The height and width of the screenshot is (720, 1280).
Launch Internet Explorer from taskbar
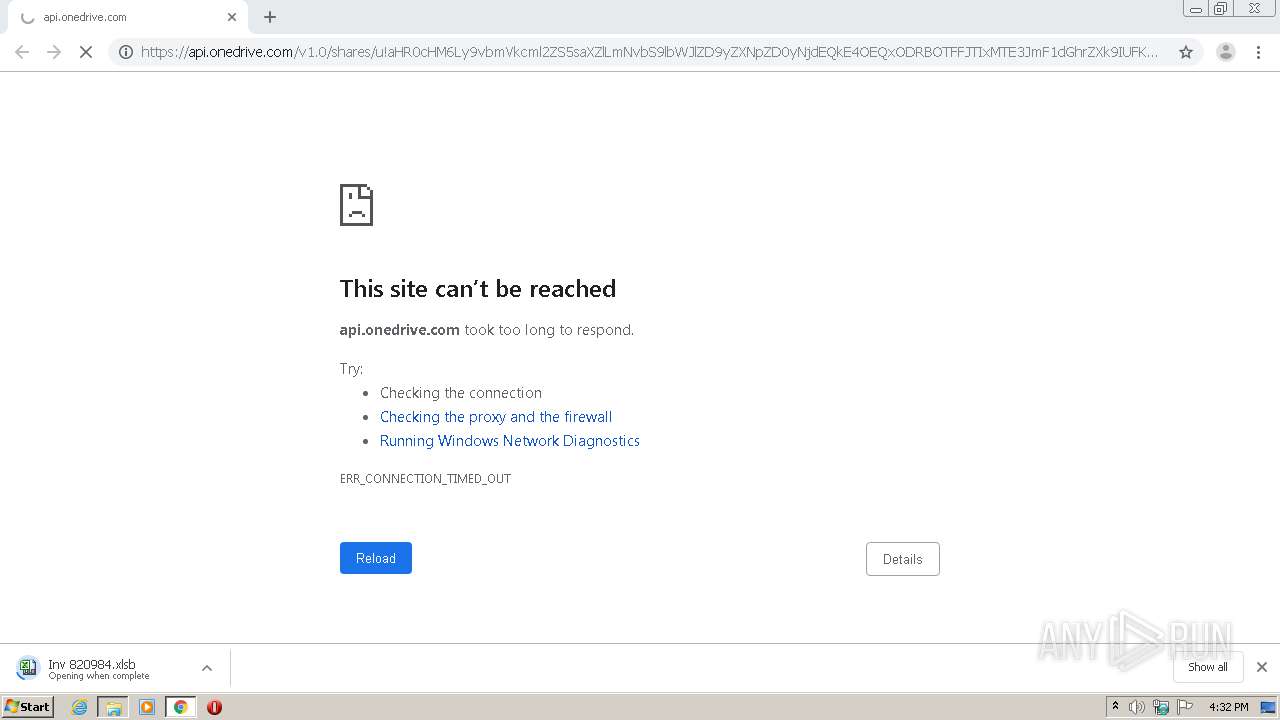tap(80, 707)
